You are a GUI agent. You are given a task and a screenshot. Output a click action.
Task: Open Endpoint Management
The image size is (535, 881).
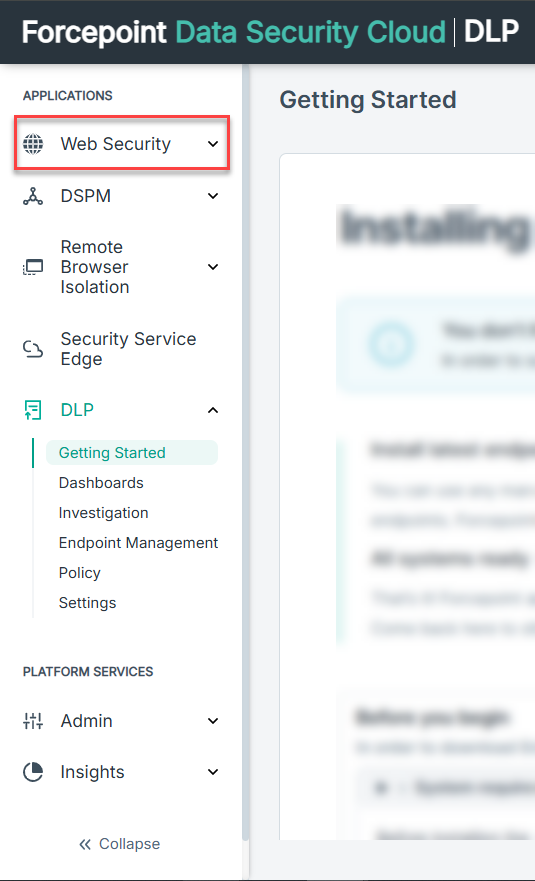click(x=138, y=543)
